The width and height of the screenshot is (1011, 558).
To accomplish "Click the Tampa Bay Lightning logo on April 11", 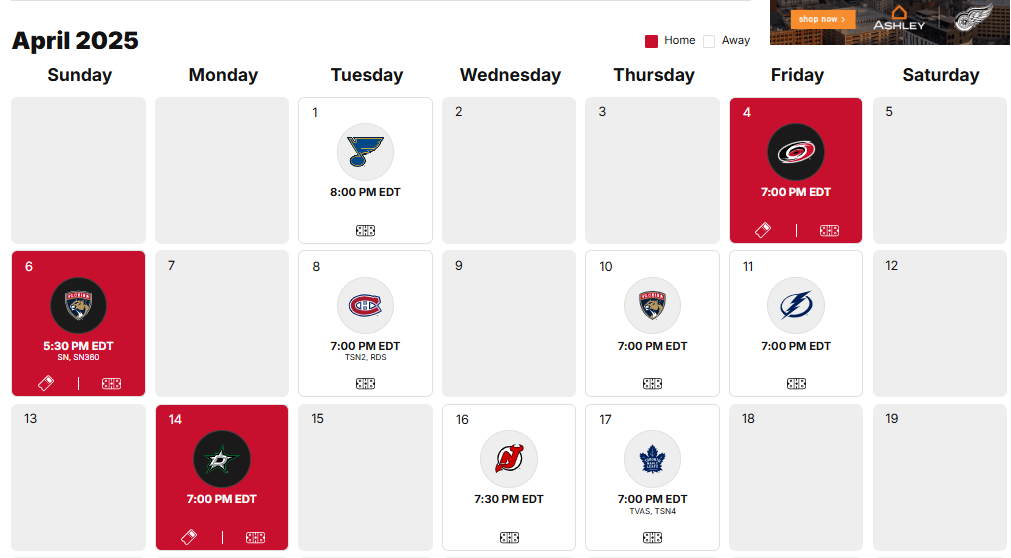I will [x=796, y=306].
